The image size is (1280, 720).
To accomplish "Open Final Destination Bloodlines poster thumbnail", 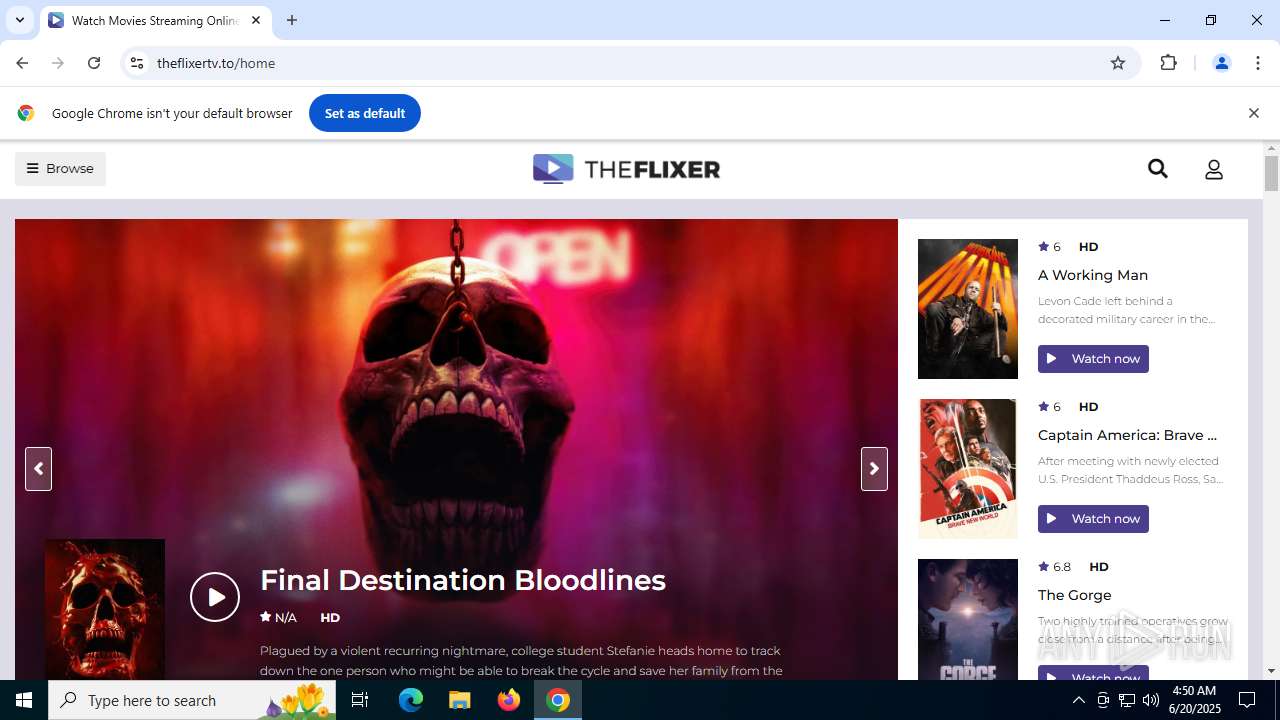I will click(x=105, y=609).
